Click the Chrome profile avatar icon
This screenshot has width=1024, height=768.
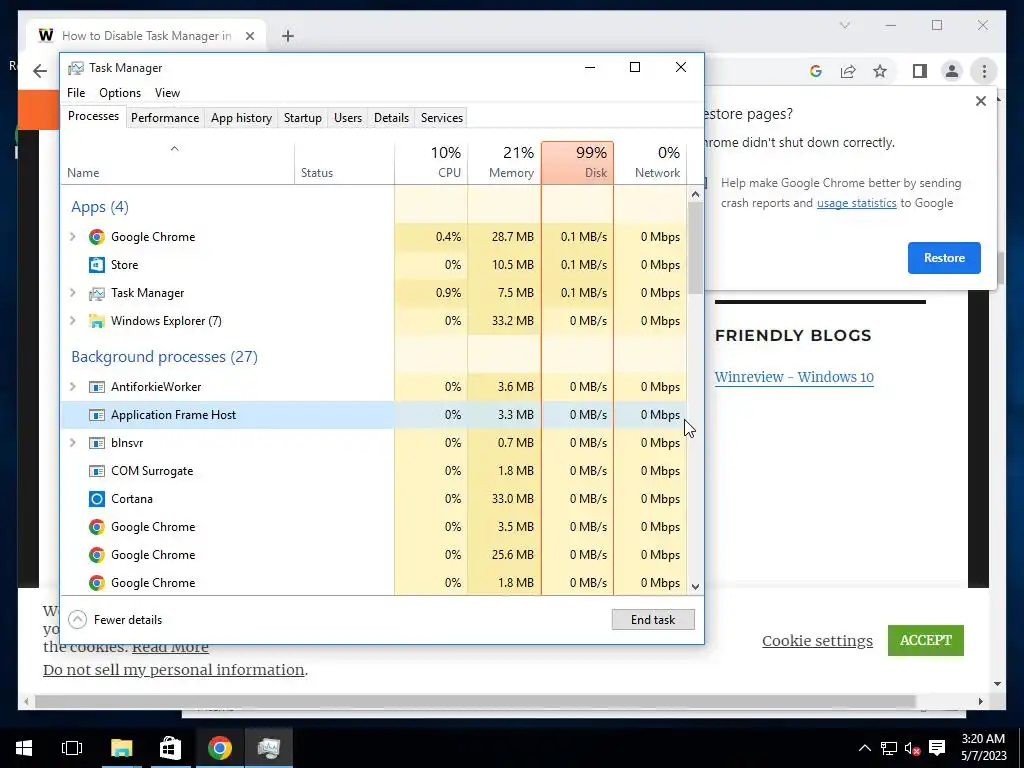(x=952, y=71)
